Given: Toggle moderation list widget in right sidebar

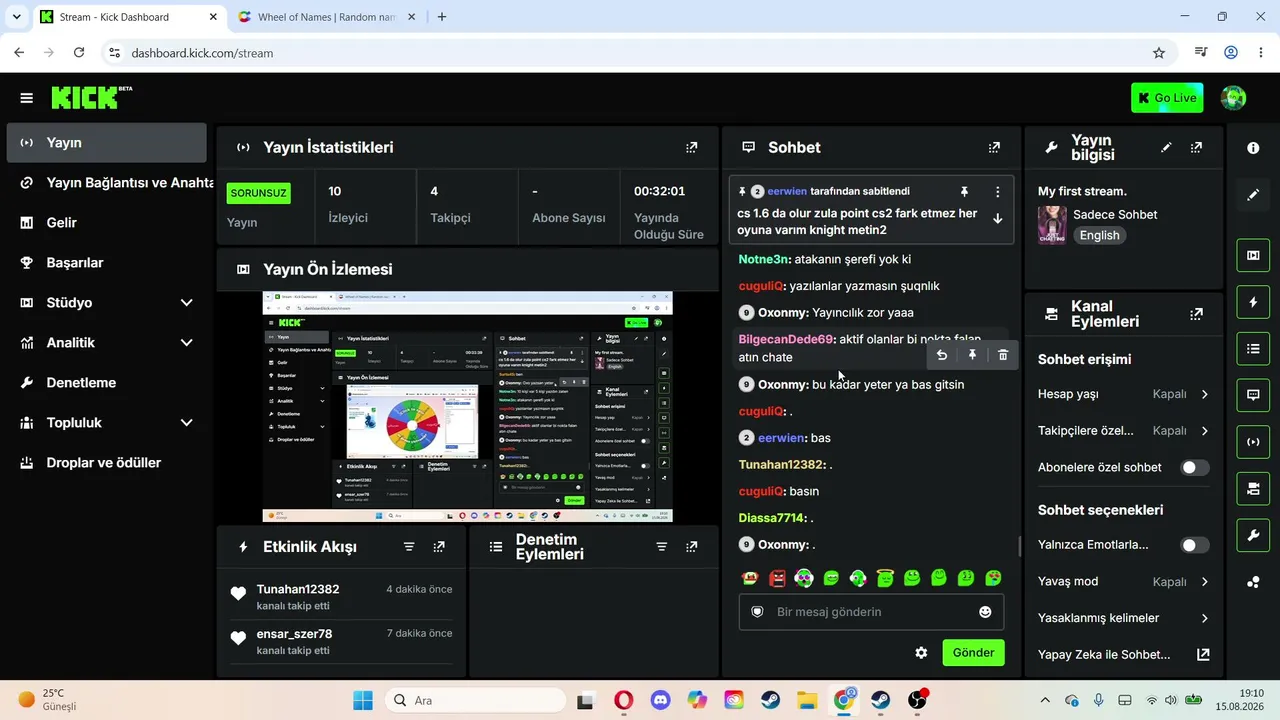Looking at the screenshot, I should click(1253, 349).
